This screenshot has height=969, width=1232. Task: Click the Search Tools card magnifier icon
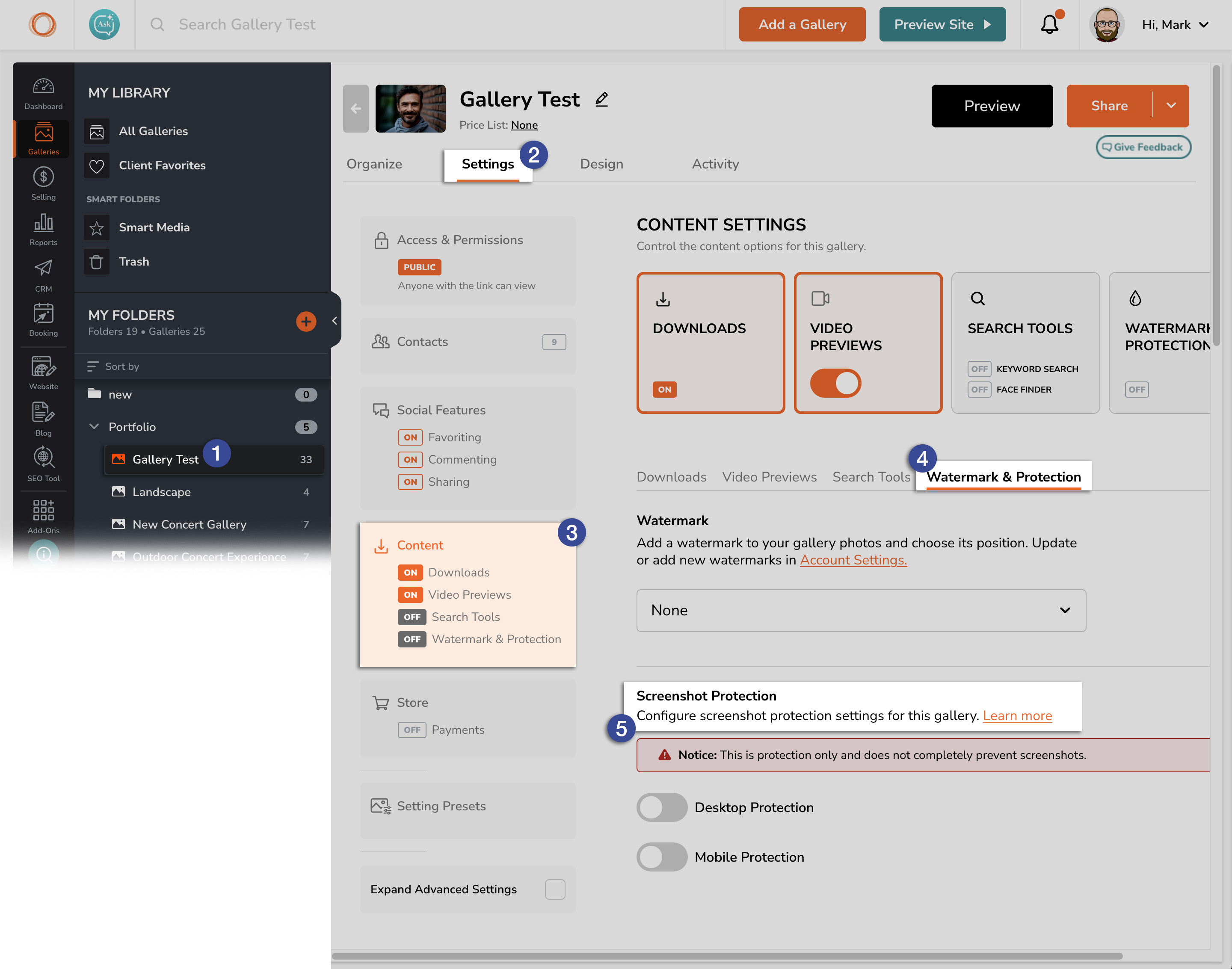[x=977, y=298]
